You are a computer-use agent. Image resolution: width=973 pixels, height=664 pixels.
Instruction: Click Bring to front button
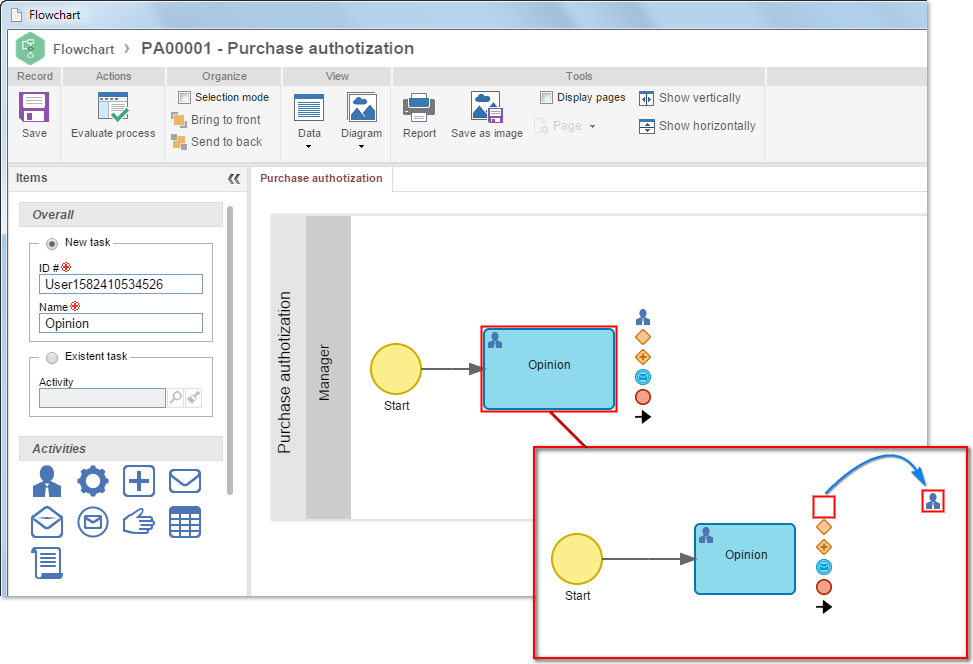coord(215,120)
